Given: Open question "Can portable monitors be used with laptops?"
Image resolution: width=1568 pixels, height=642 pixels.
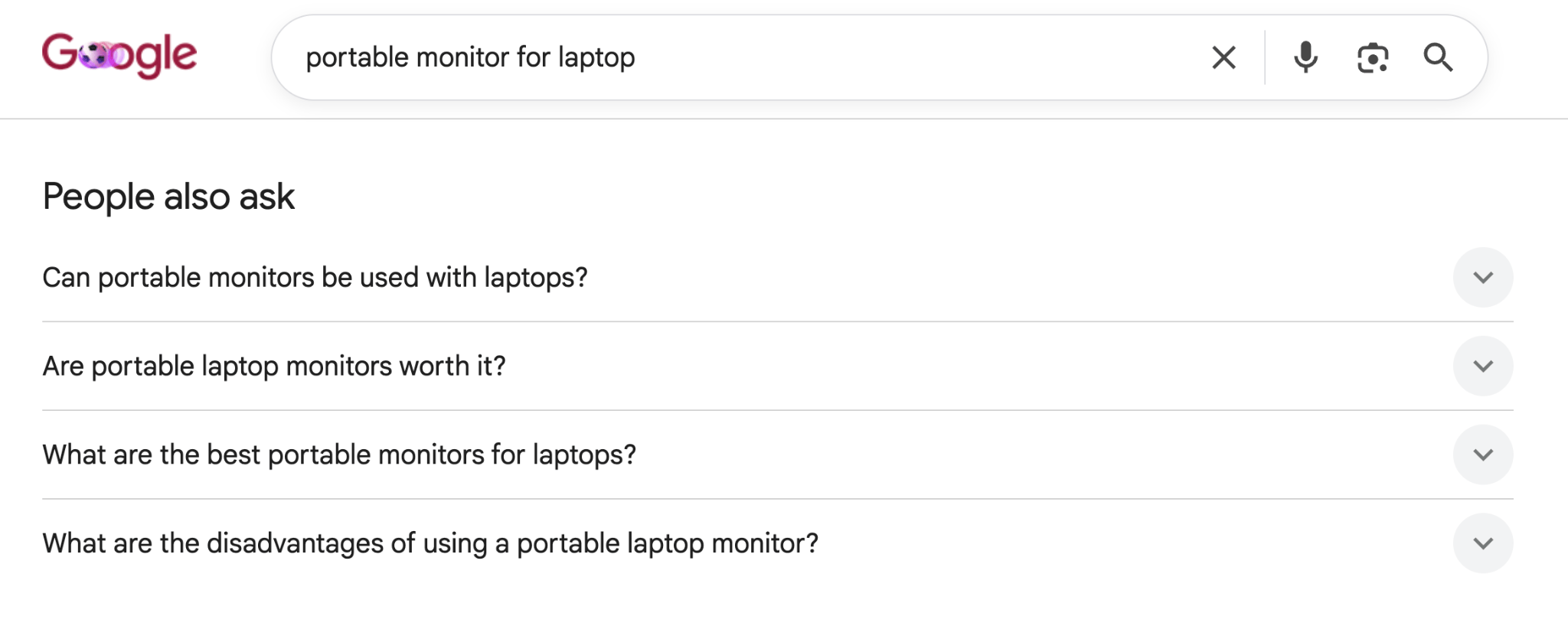Looking at the screenshot, I should pos(315,277).
